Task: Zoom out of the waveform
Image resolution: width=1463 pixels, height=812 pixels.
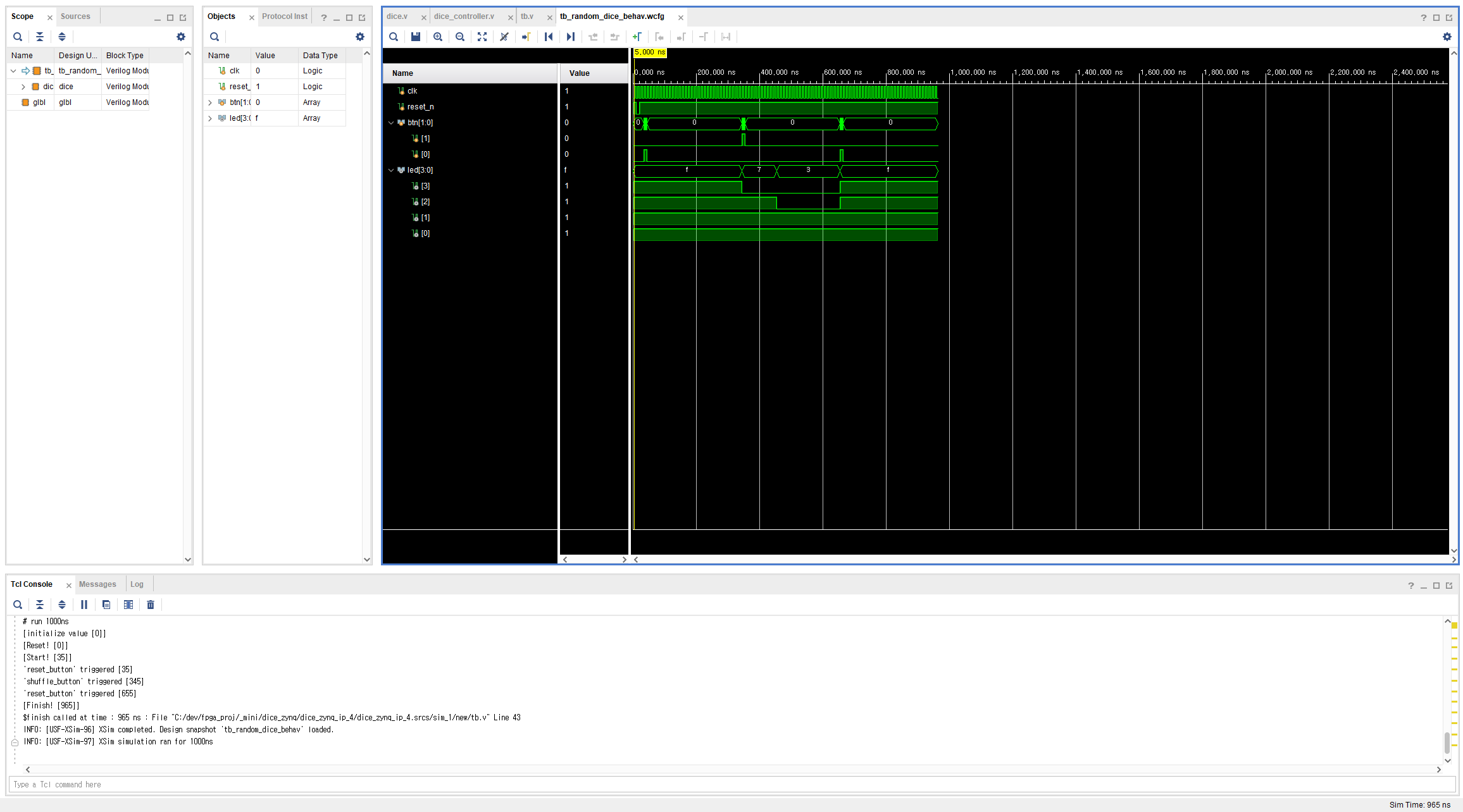Action: (460, 37)
